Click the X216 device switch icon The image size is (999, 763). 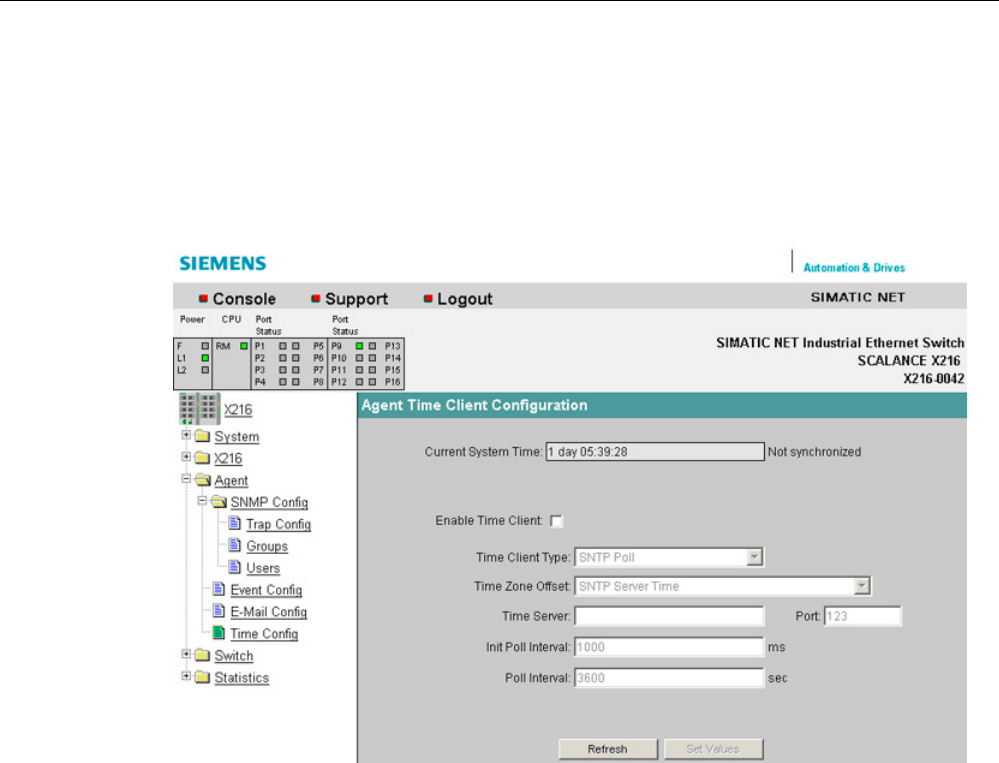[199, 409]
